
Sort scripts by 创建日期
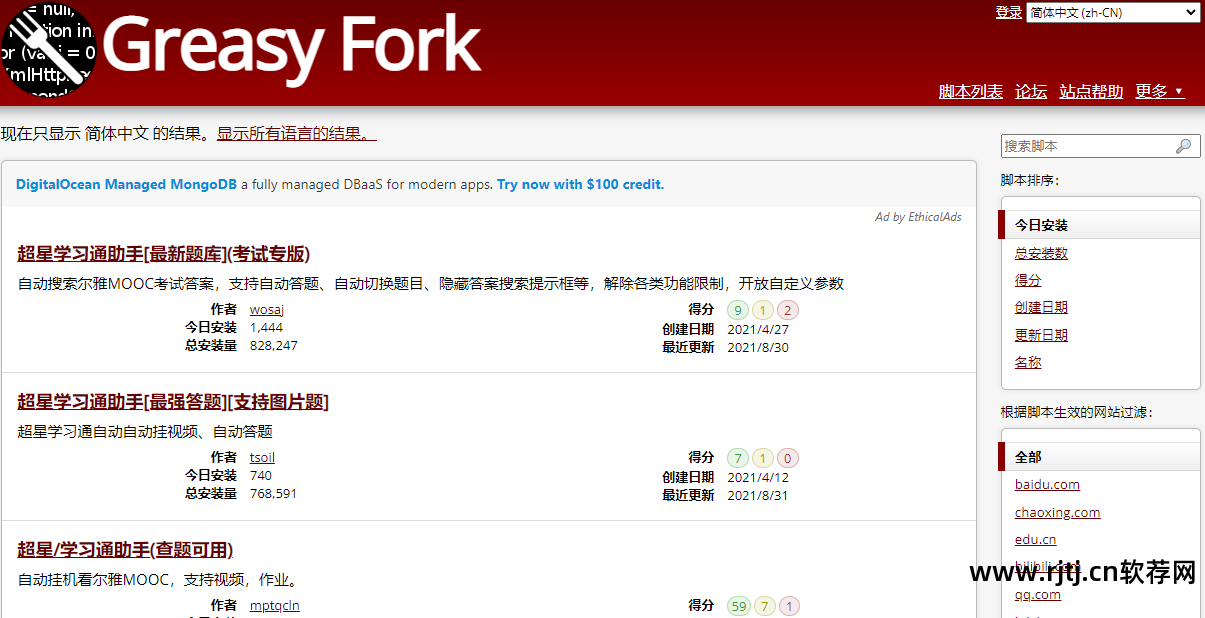click(x=1041, y=307)
